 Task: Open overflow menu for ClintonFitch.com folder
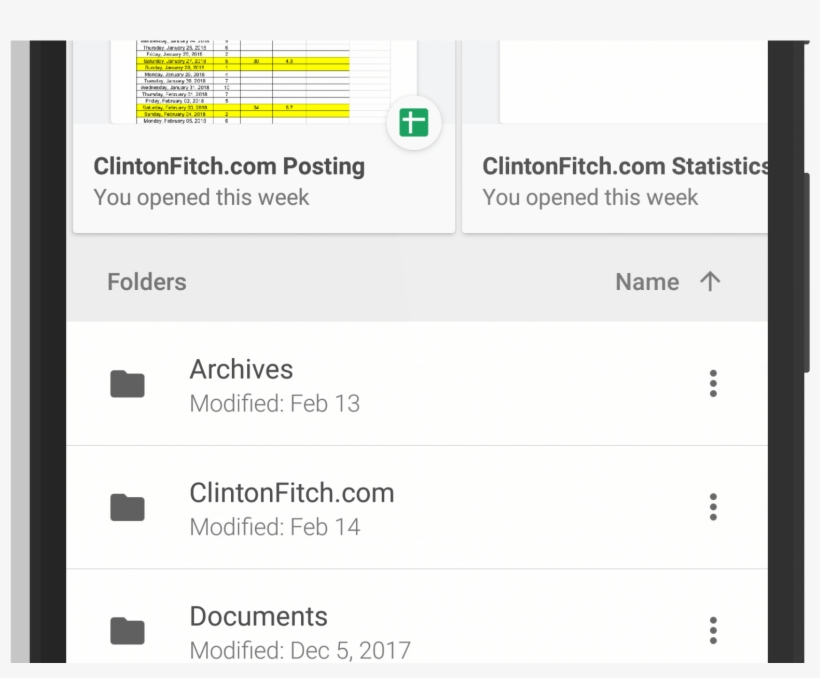coord(713,507)
